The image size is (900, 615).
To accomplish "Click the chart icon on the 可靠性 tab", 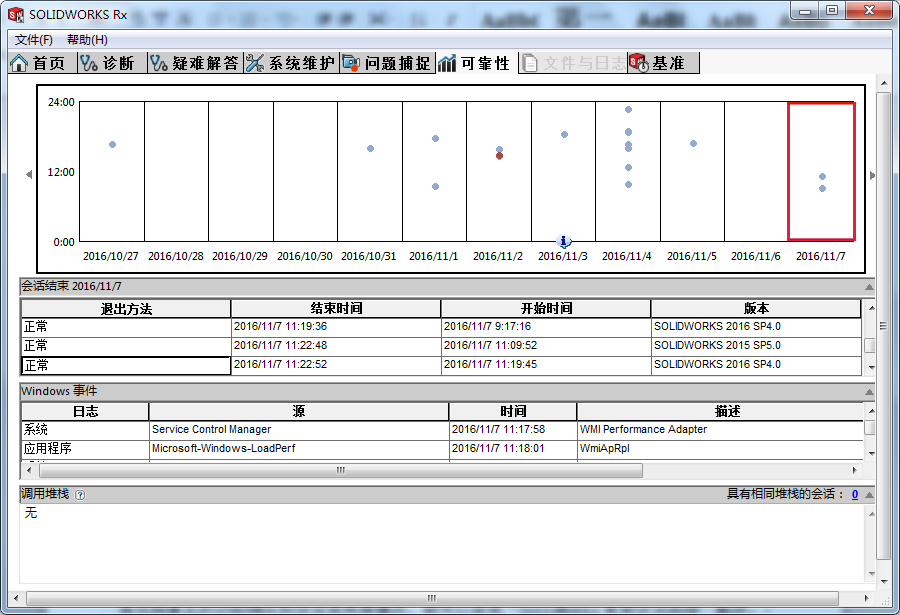I will coord(447,63).
